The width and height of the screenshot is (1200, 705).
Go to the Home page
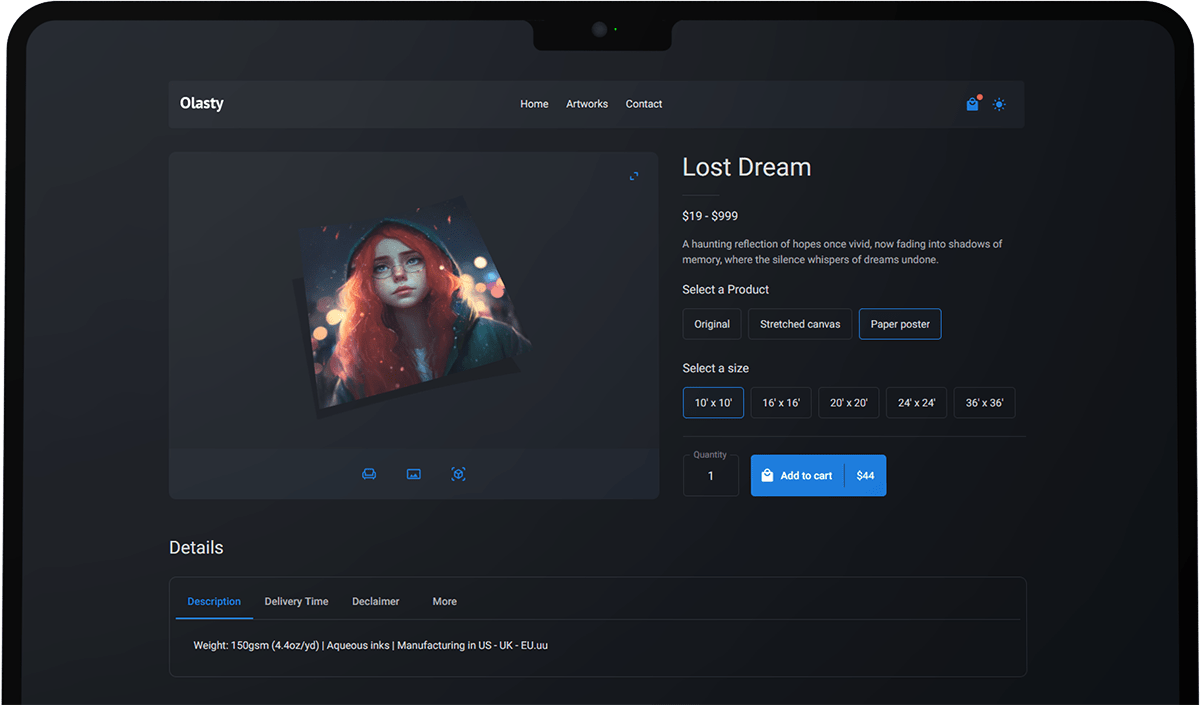pyautogui.click(x=534, y=104)
